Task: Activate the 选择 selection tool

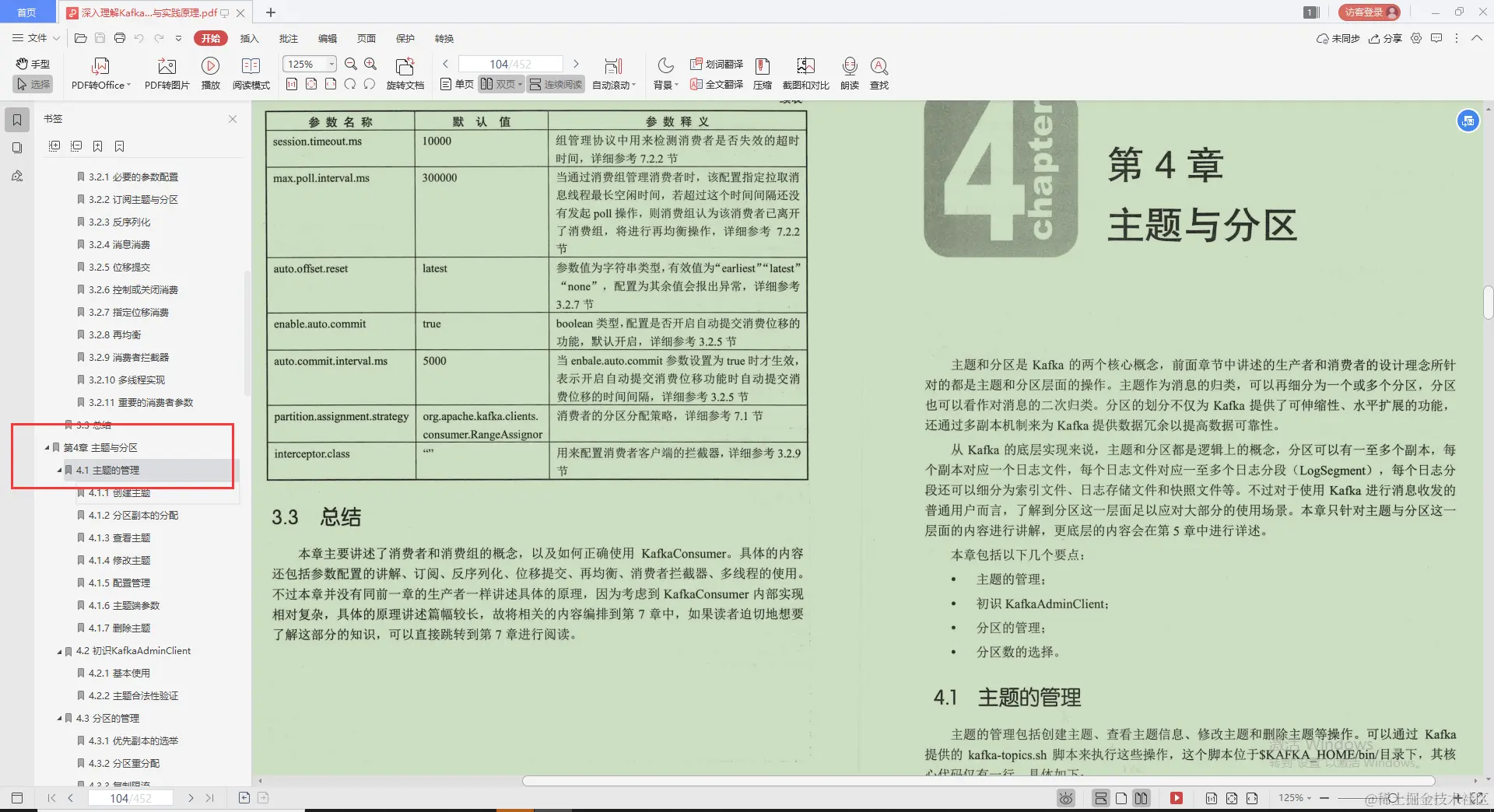Action: coord(32,84)
